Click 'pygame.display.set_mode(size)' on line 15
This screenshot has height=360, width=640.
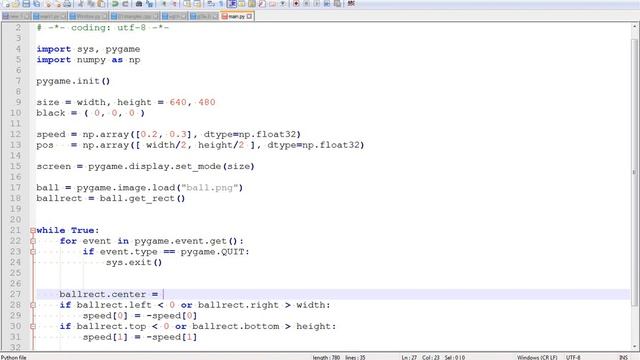pyautogui.click(x=171, y=167)
